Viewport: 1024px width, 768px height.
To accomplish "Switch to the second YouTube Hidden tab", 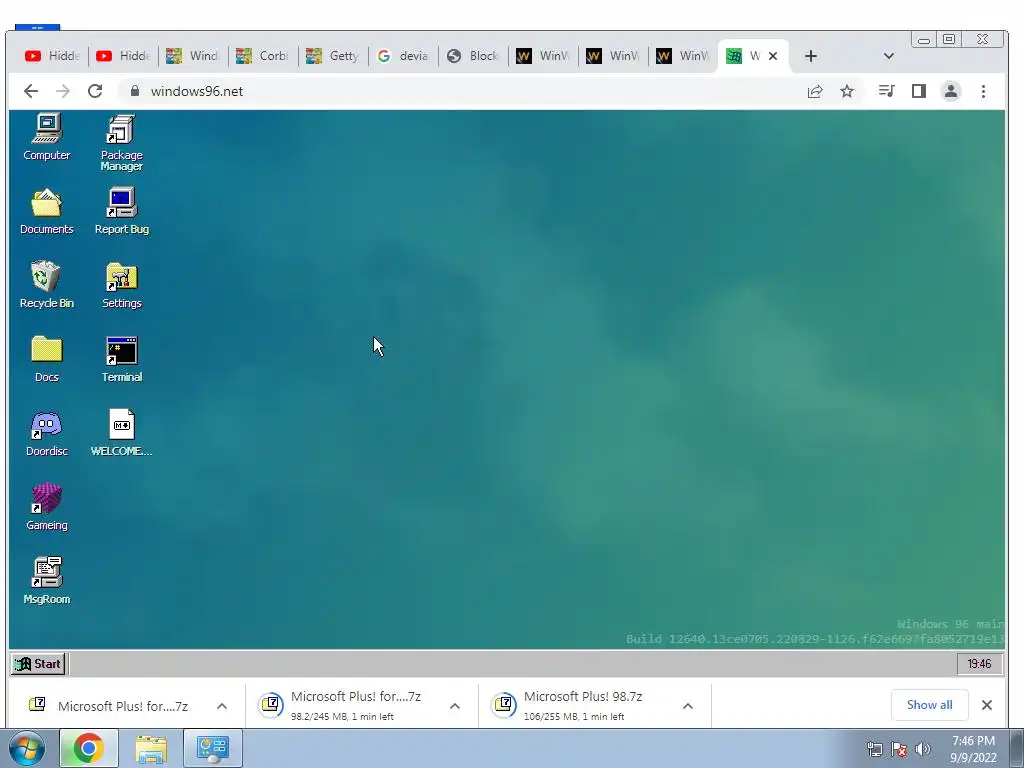I will (x=123, y=56).
